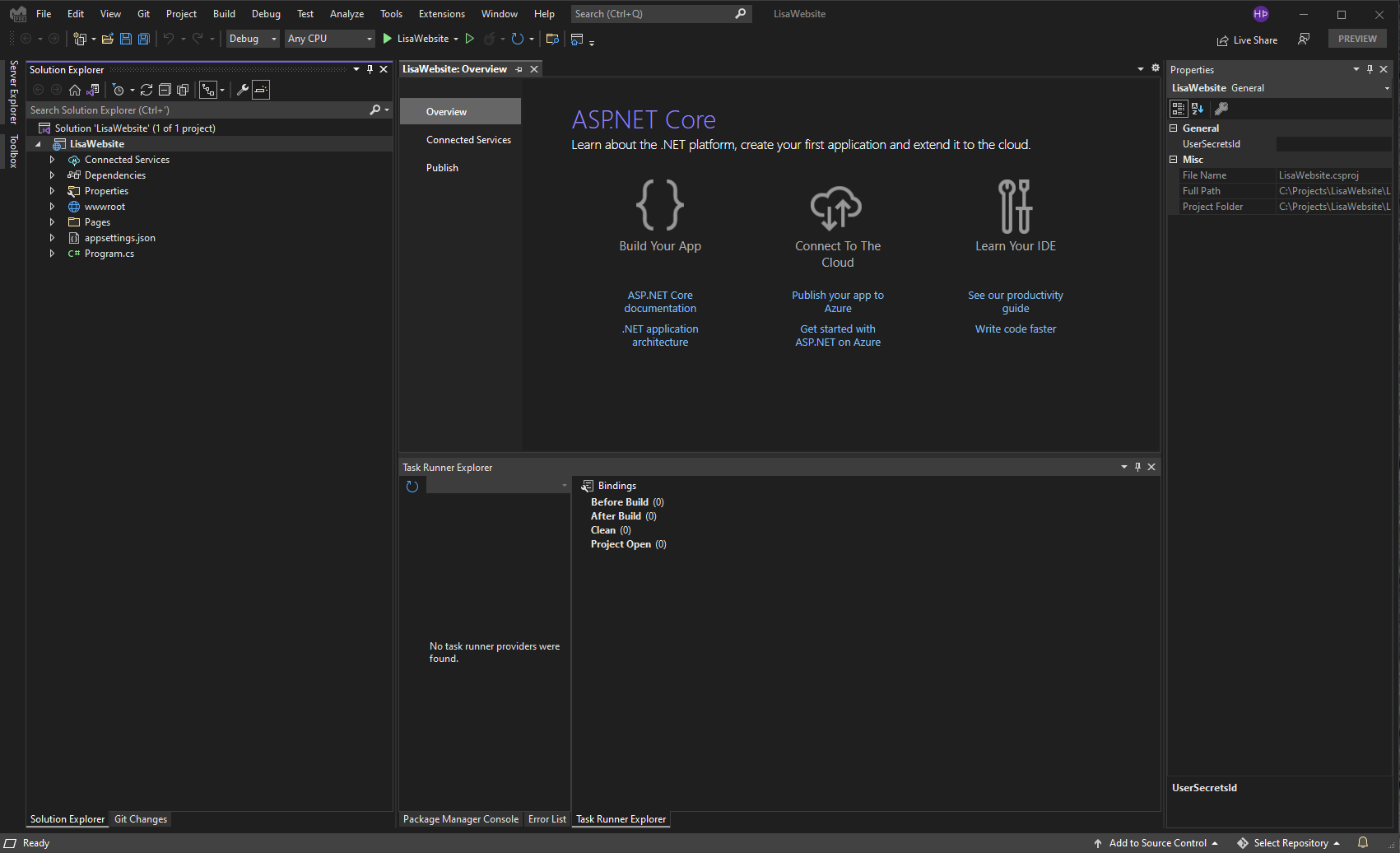Open the Any CPU platform dropdown
The width and height of the screenshot is (1400, 853).
point(330,39)
